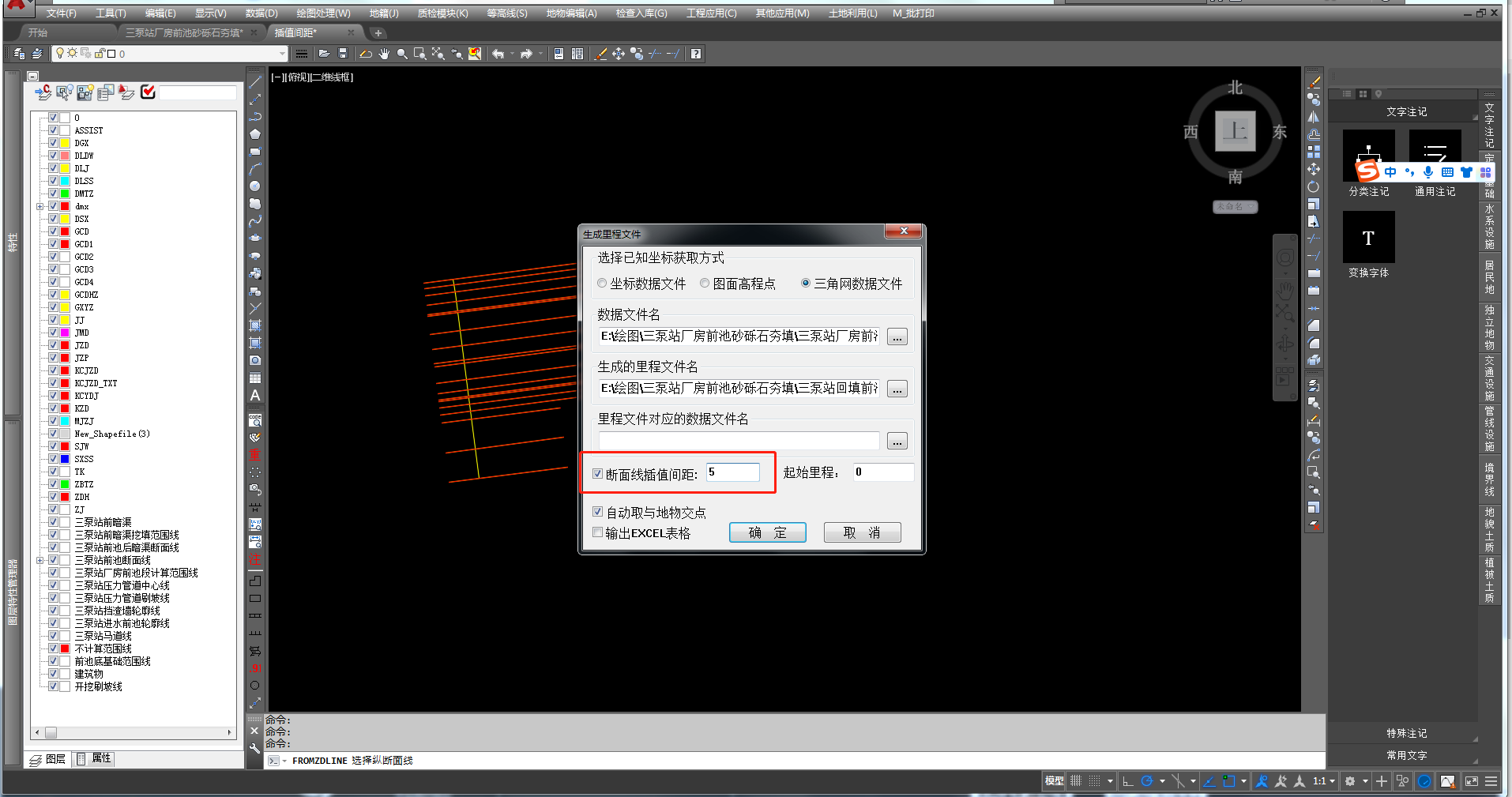Add new drawing tab plus button
The height and width of the screenshot is (797, 1512).
coord(378,32)
